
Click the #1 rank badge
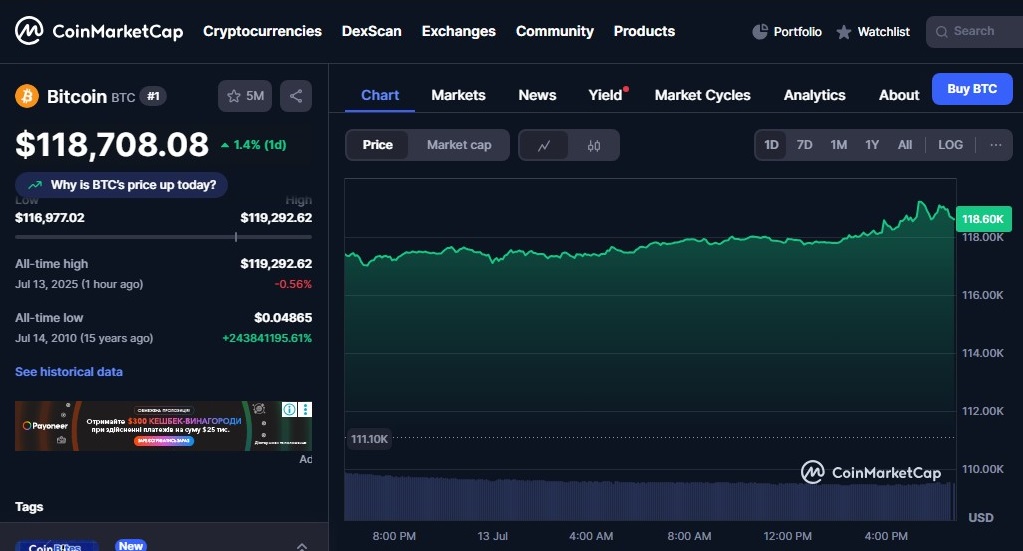click(153, 97)
